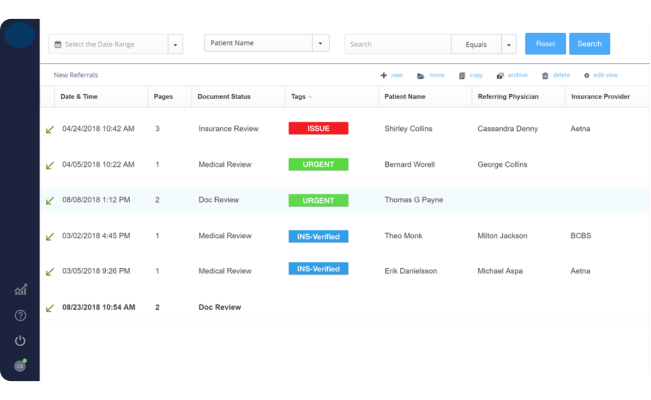Click the move folder icon
The image size is (651, 400).
click(x=421, y=76)
